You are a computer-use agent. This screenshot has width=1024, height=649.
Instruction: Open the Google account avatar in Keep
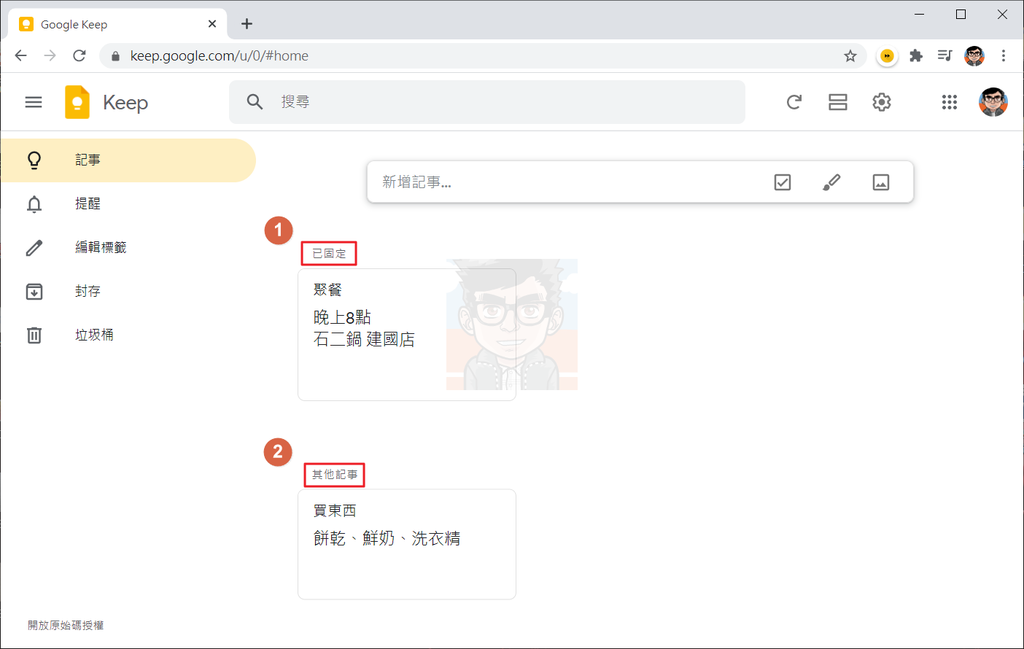tap(993, 103)
